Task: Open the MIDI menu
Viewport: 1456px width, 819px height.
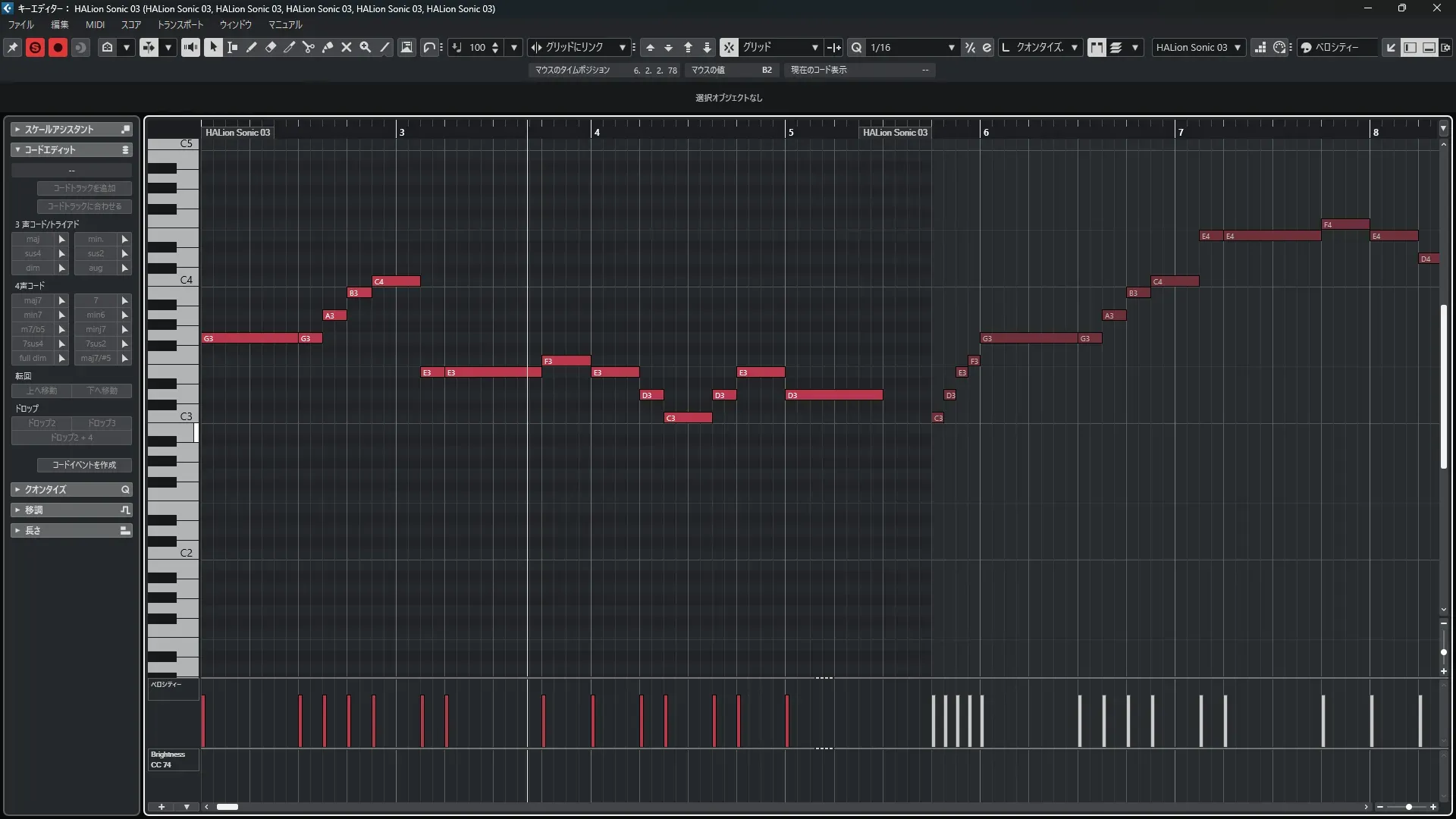Action: (x=95, y=25)
